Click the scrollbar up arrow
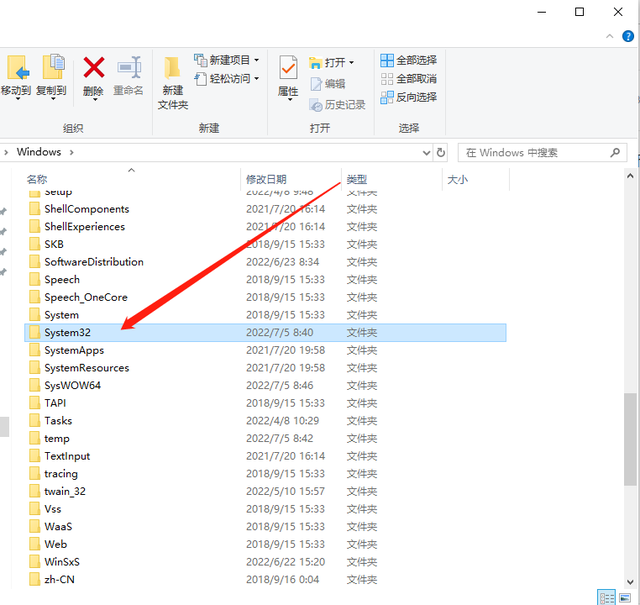Viewport: 640px width, 605px height. (x=630, y=176)
